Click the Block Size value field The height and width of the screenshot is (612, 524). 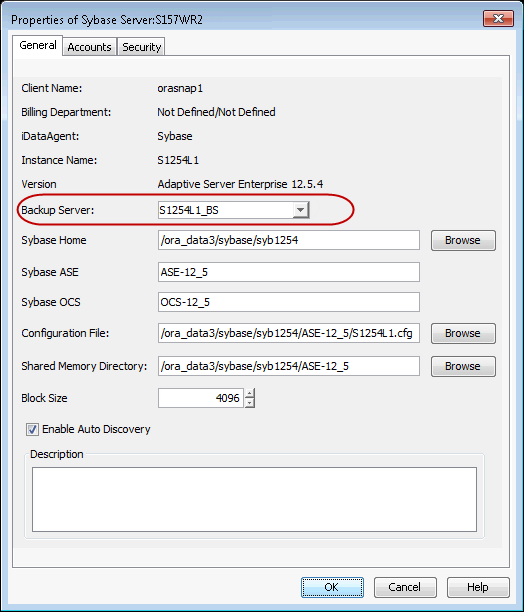[201, 398]
